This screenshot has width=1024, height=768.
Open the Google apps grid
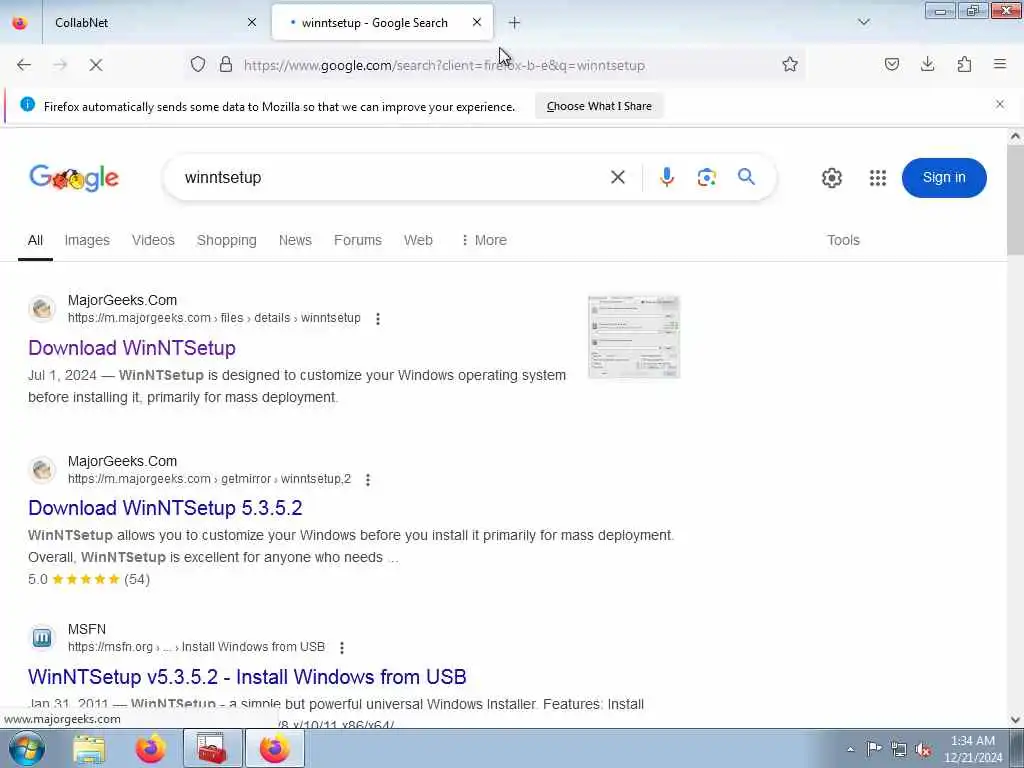click(878, 178)
